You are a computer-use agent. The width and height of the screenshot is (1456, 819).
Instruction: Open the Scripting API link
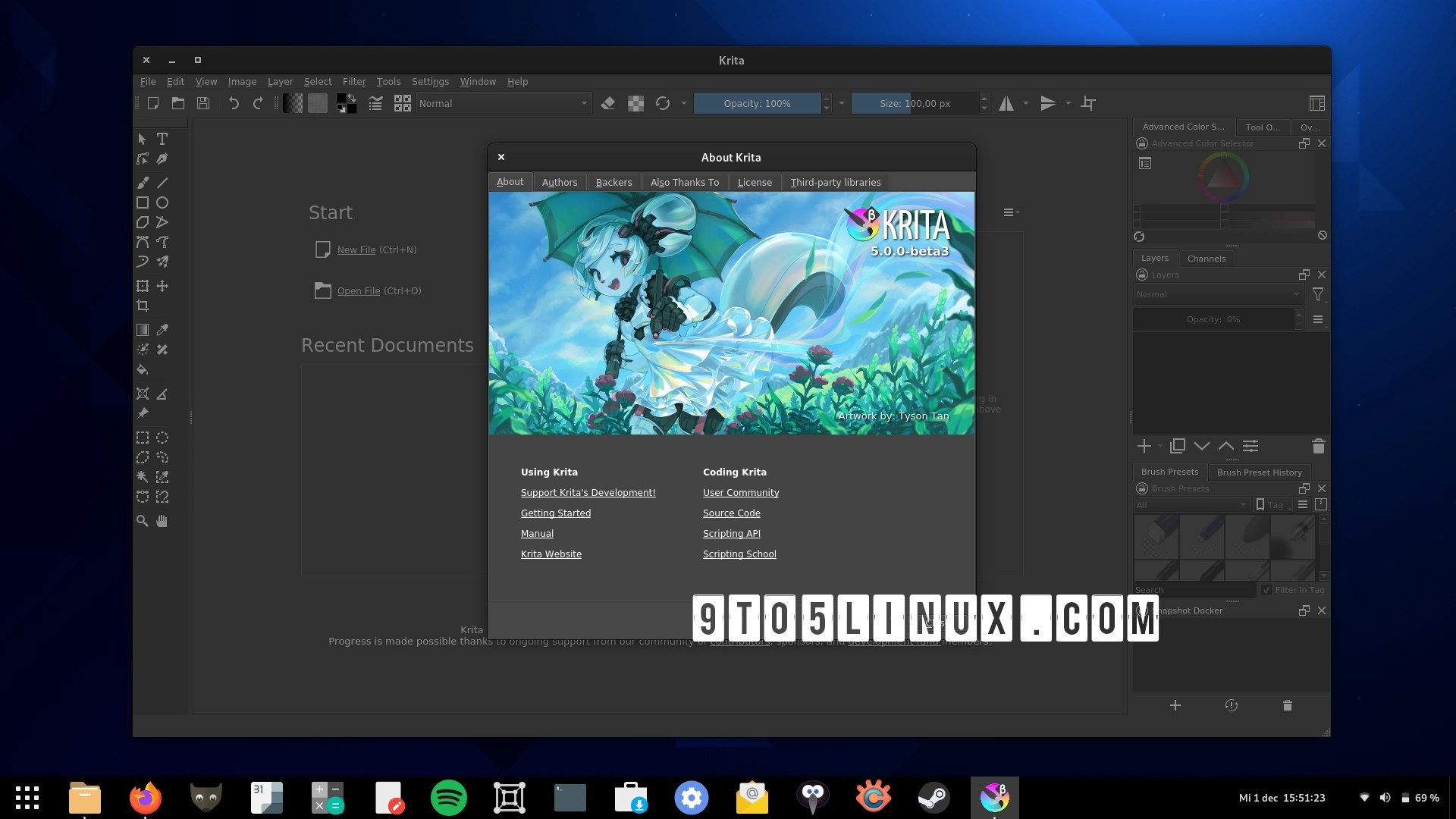tap(731, 533)
